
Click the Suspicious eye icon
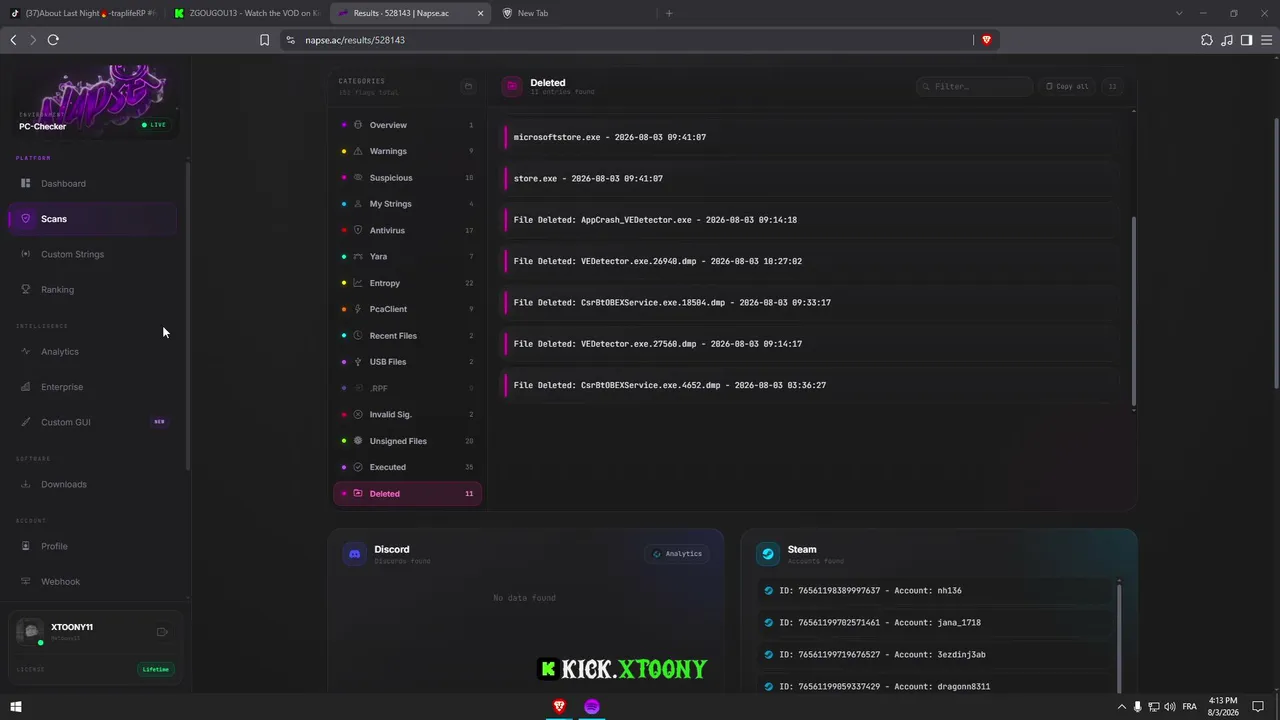coord(358,178)
